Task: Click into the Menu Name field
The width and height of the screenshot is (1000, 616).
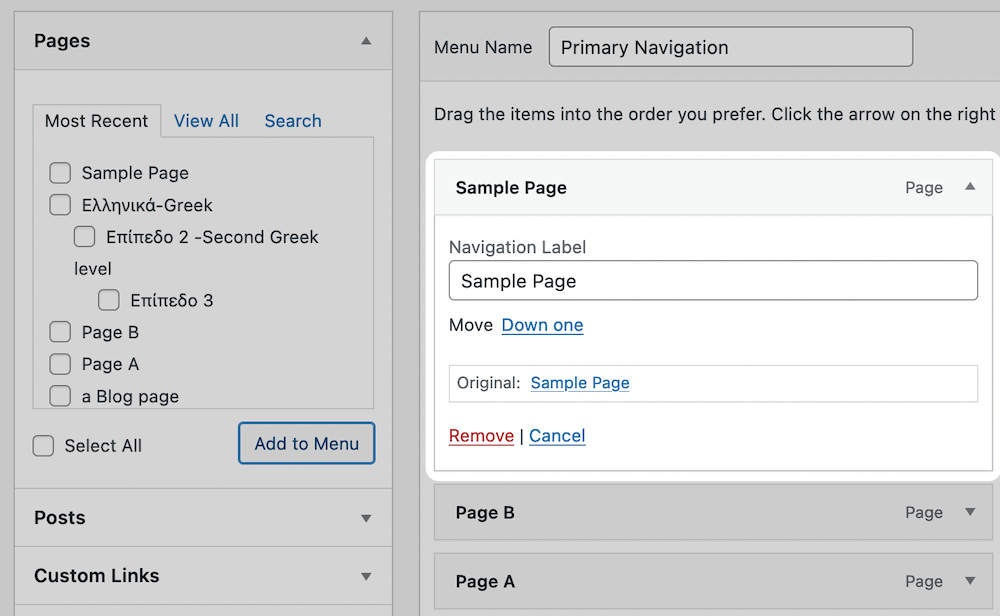Action: click(x=730, y=47)
